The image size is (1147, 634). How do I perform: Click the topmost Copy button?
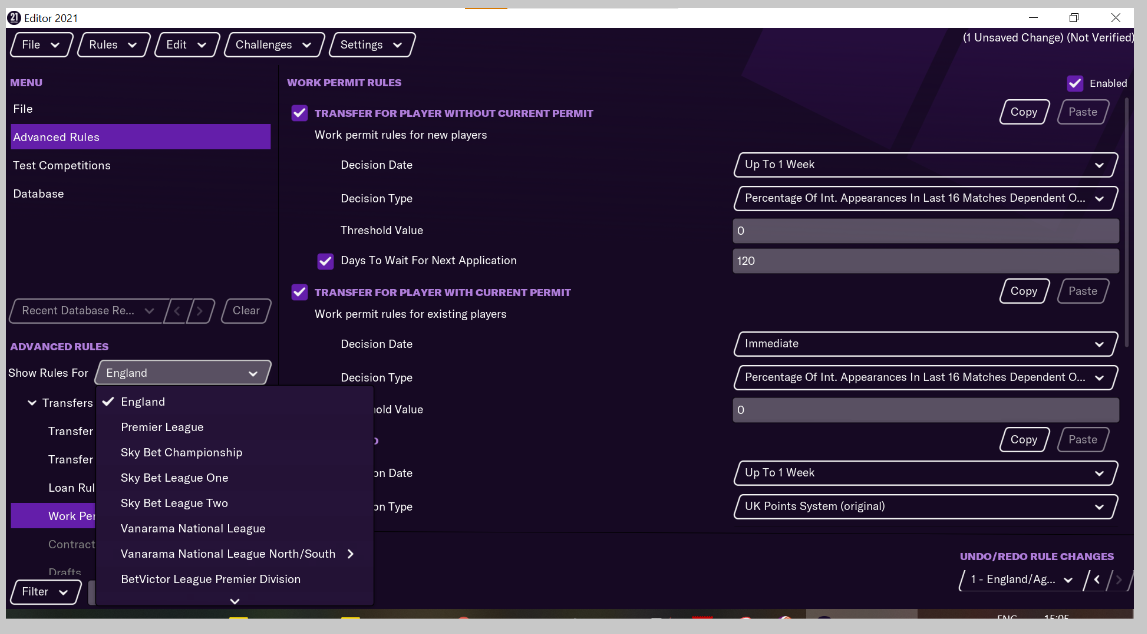[x=1024, y=112]
